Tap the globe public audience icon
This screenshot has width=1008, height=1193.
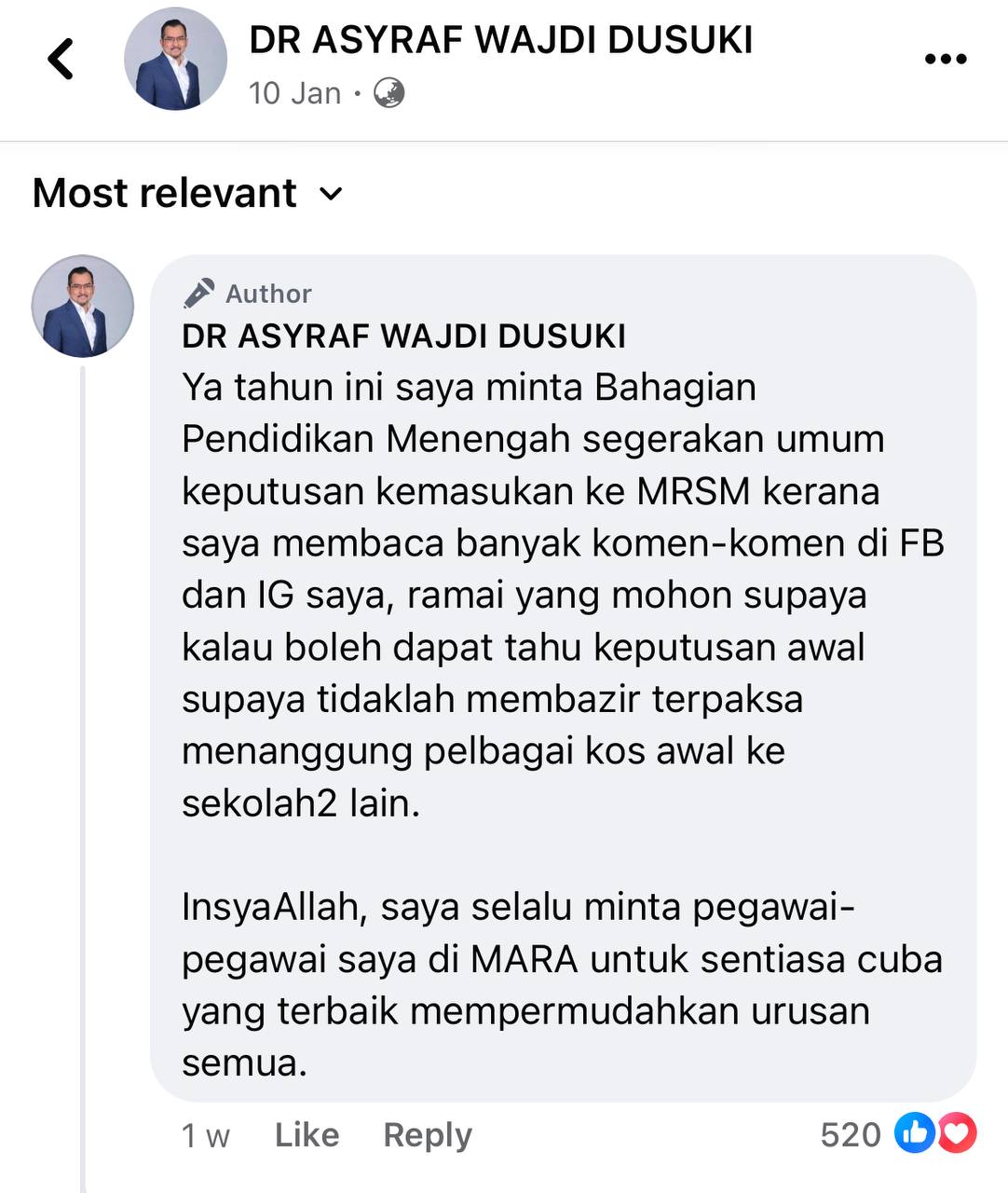pyautogui.click(x=388, y=93)
